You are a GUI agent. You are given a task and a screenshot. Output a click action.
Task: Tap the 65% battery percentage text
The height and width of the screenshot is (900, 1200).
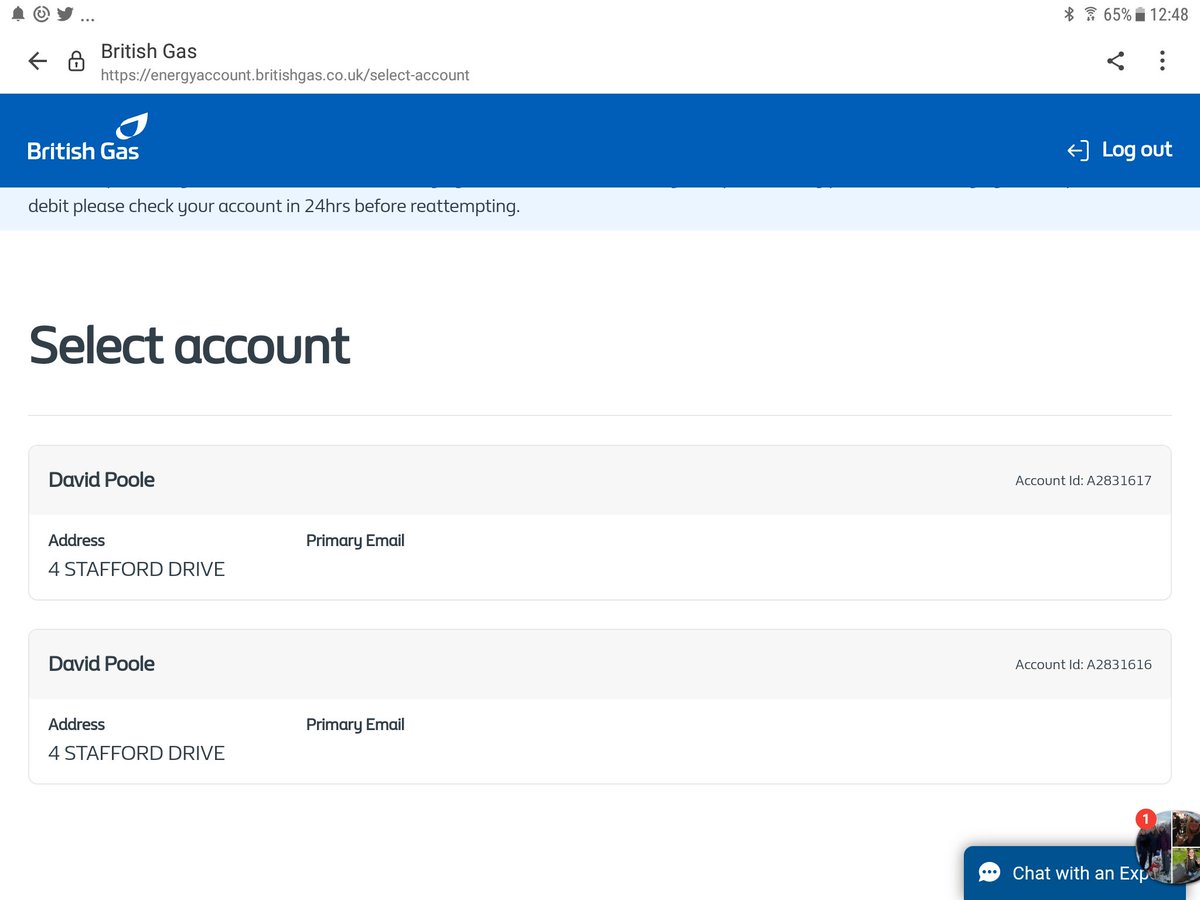point(1118,14)
